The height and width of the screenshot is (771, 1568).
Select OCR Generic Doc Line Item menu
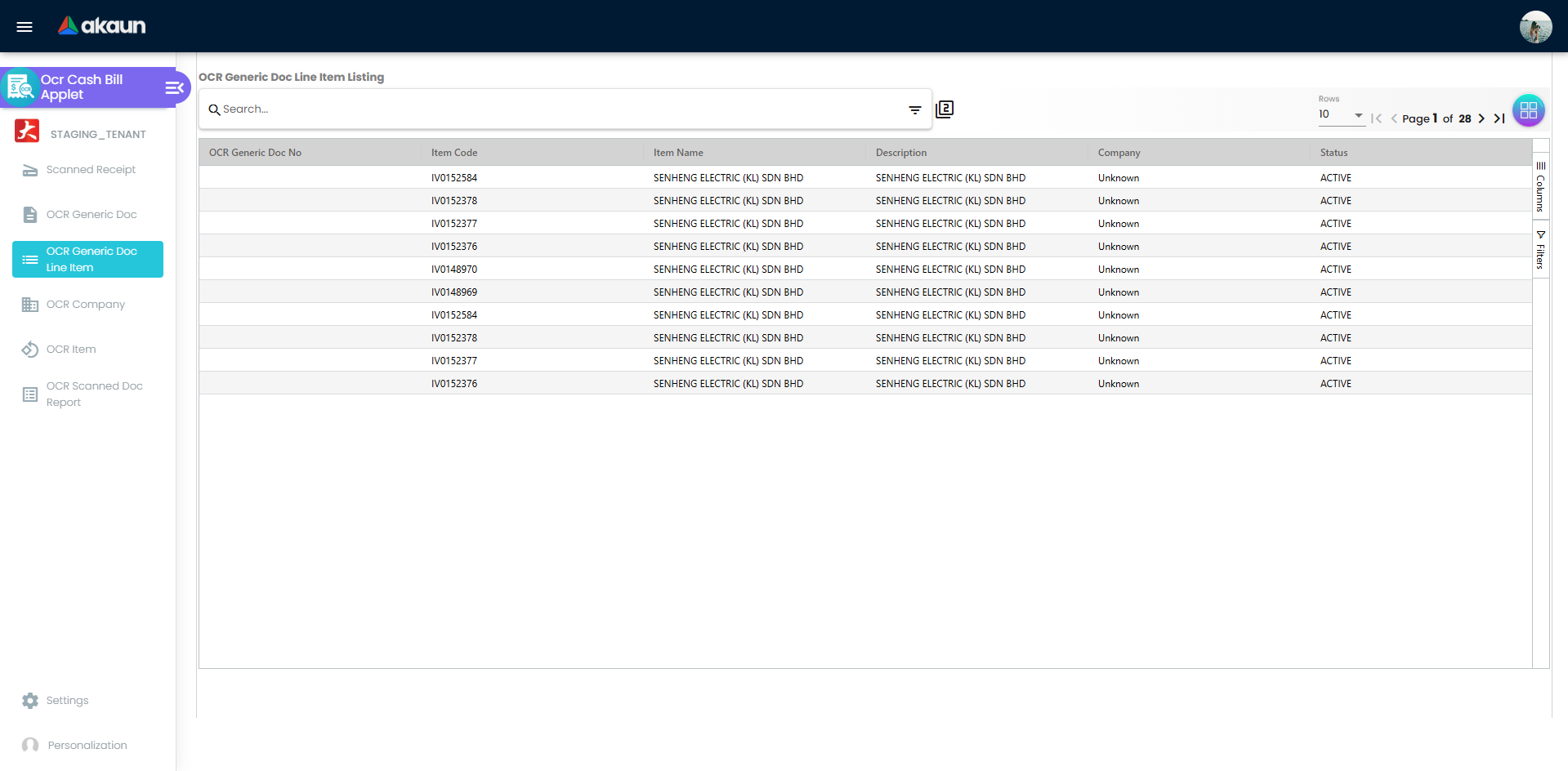click(87, 259)
